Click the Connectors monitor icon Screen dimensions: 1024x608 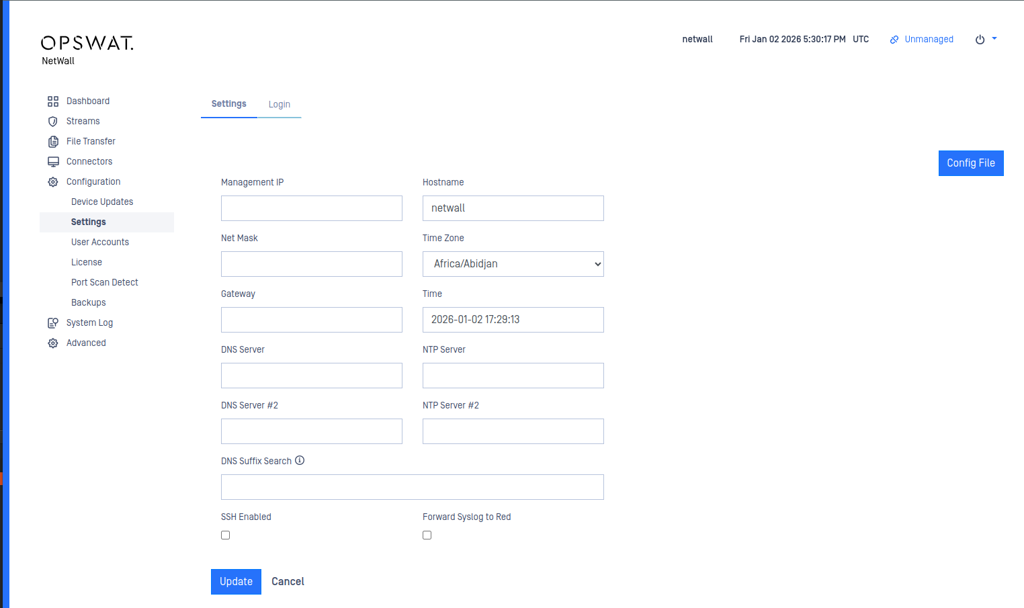pyautogui.click(x=53, y=162)
